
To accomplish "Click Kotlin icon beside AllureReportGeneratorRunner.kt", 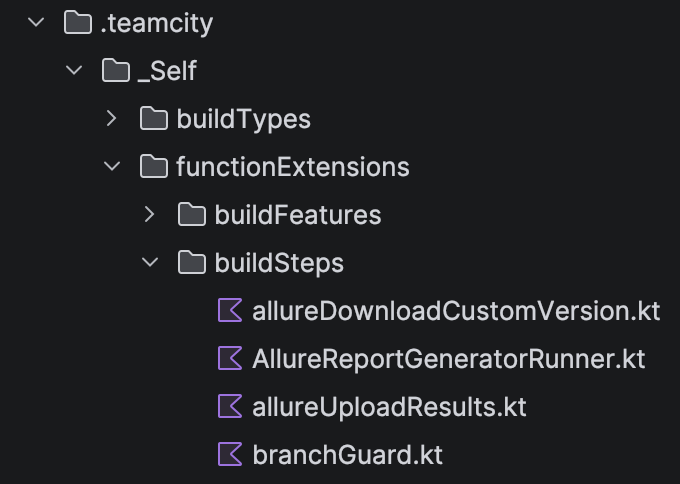I will (x=230, y=358).
